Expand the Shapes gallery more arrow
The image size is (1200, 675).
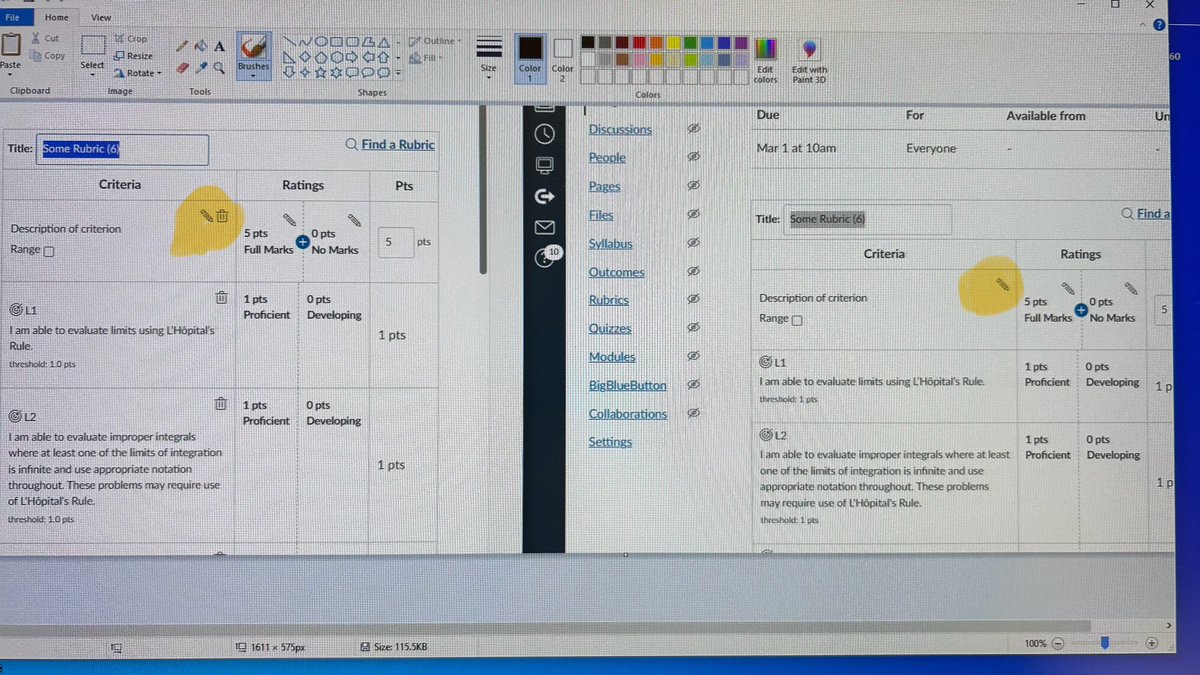(x=397, y=73)
